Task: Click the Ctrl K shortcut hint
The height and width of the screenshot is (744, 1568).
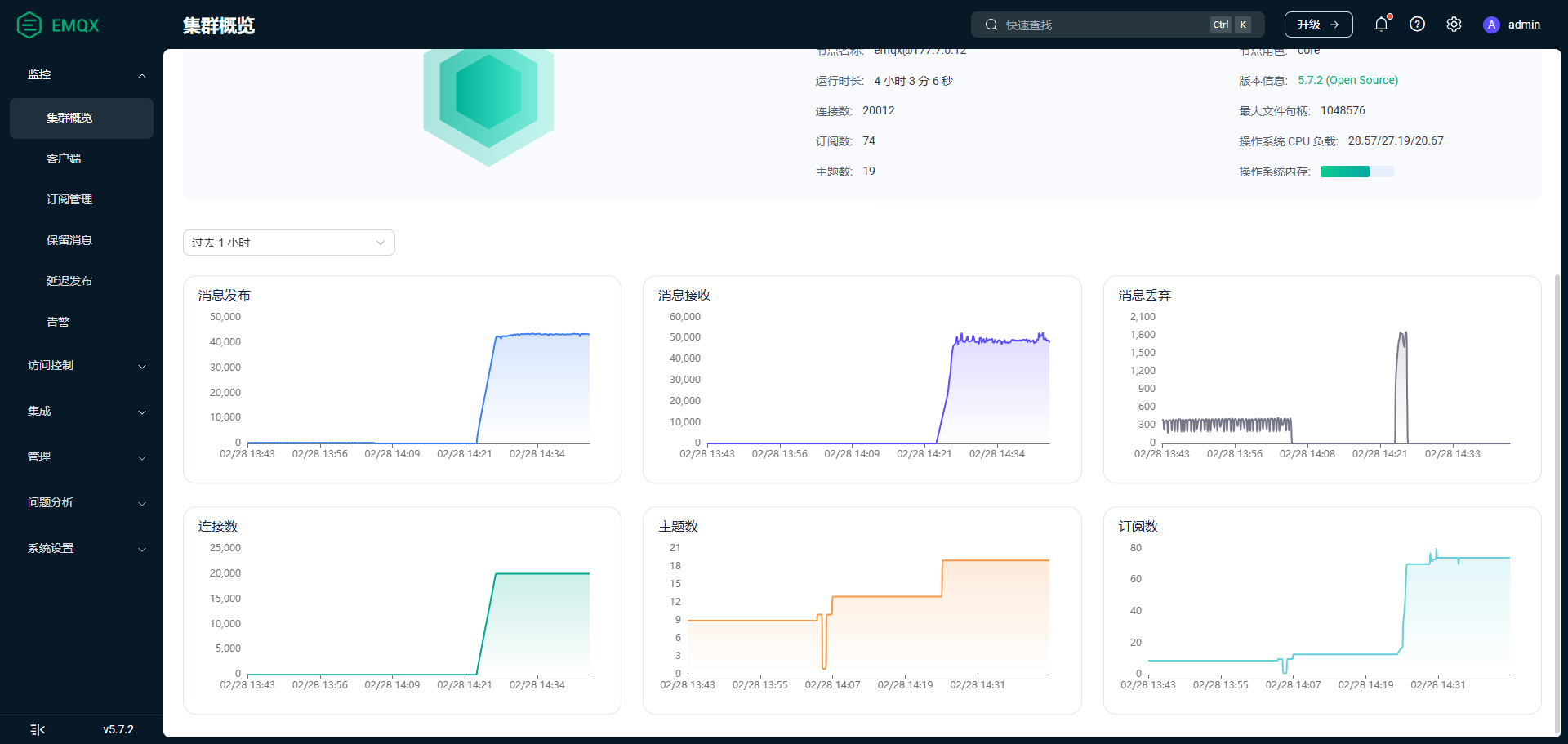Action: pyautogui.click(x=1230, y=25)
